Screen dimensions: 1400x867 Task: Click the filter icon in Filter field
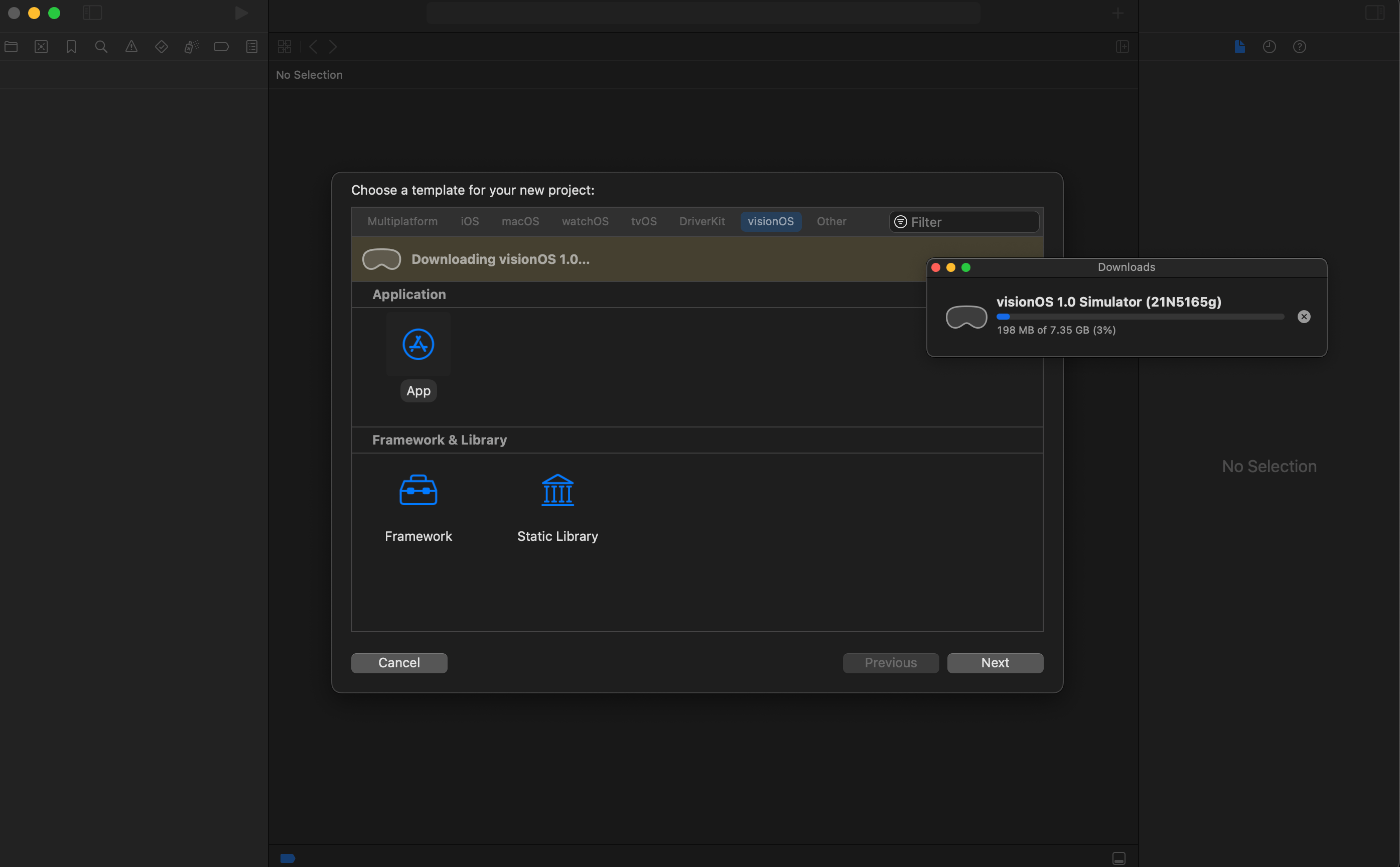pyautogui.click(x=900, y=222)
